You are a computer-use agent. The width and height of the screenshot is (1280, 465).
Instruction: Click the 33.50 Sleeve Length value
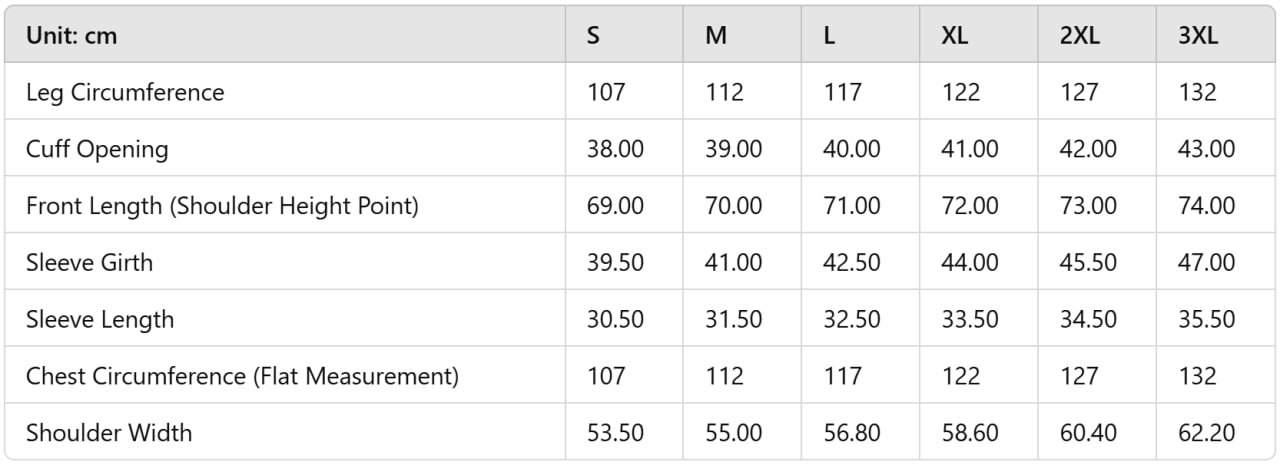(x=970, y=320)
